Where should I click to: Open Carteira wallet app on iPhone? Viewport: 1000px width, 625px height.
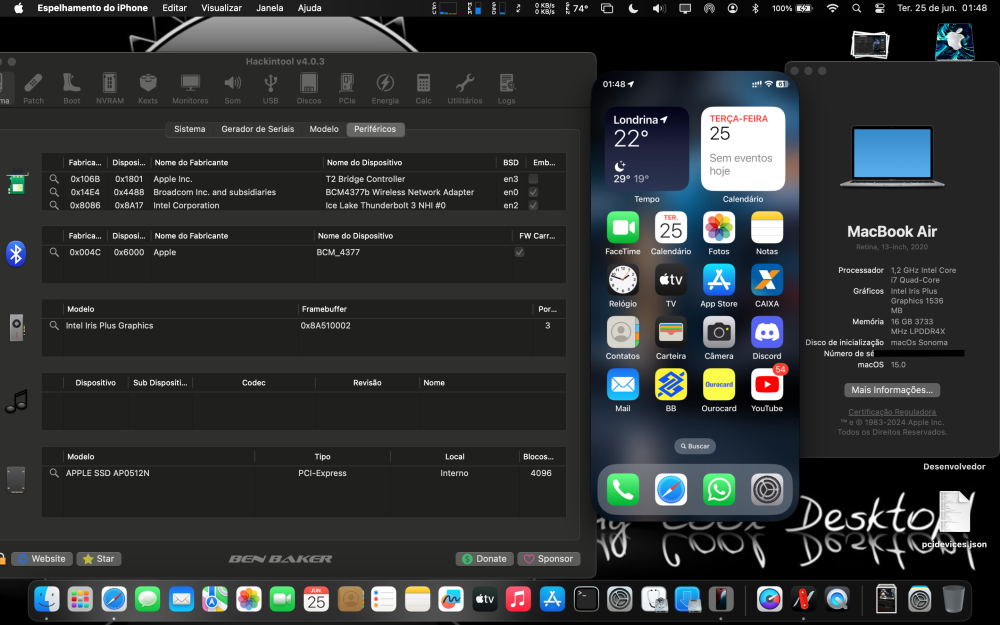coord(671,332)
